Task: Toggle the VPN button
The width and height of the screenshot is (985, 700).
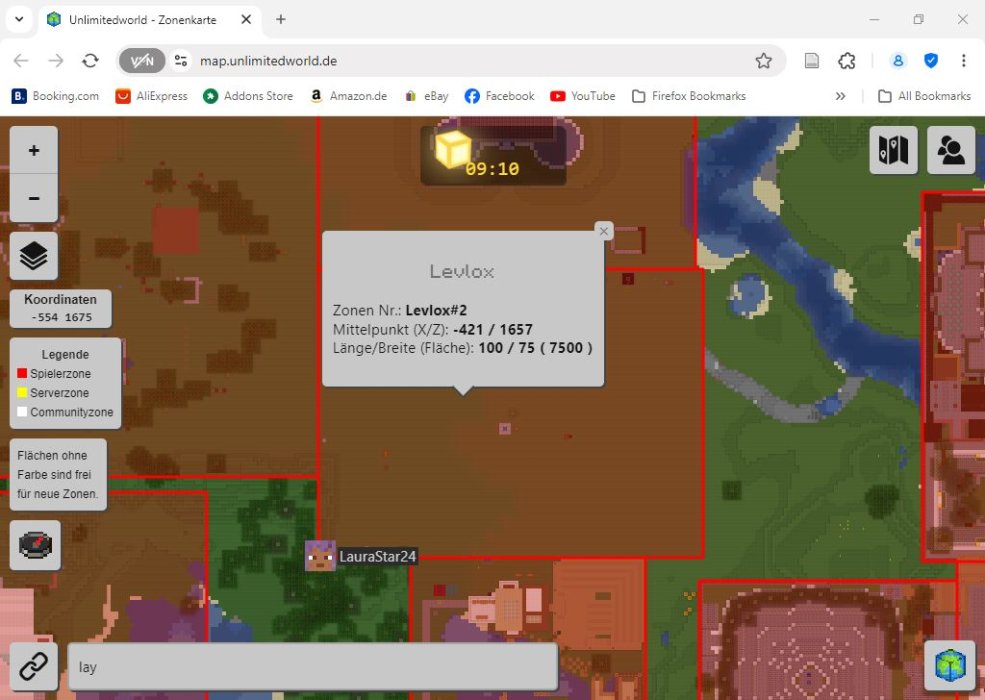Action: click(142, 61)
